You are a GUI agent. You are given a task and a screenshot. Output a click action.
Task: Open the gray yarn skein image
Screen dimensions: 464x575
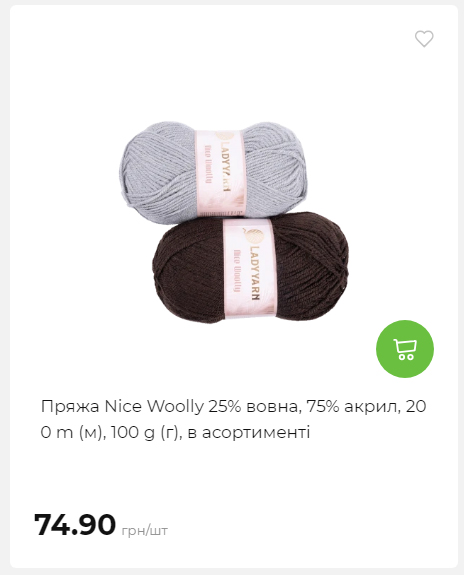pyautogui.click(x=214, y=171)
